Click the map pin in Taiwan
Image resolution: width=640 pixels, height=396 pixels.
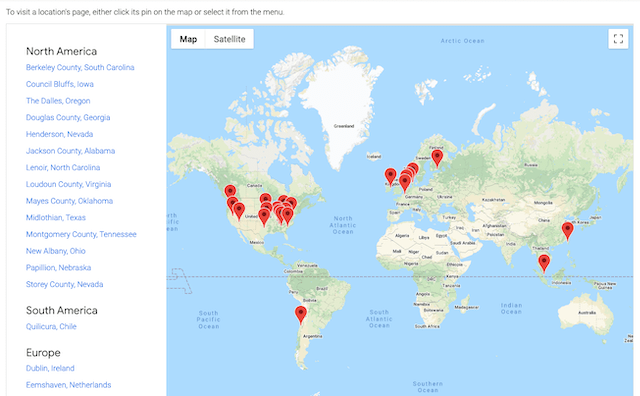567,231
